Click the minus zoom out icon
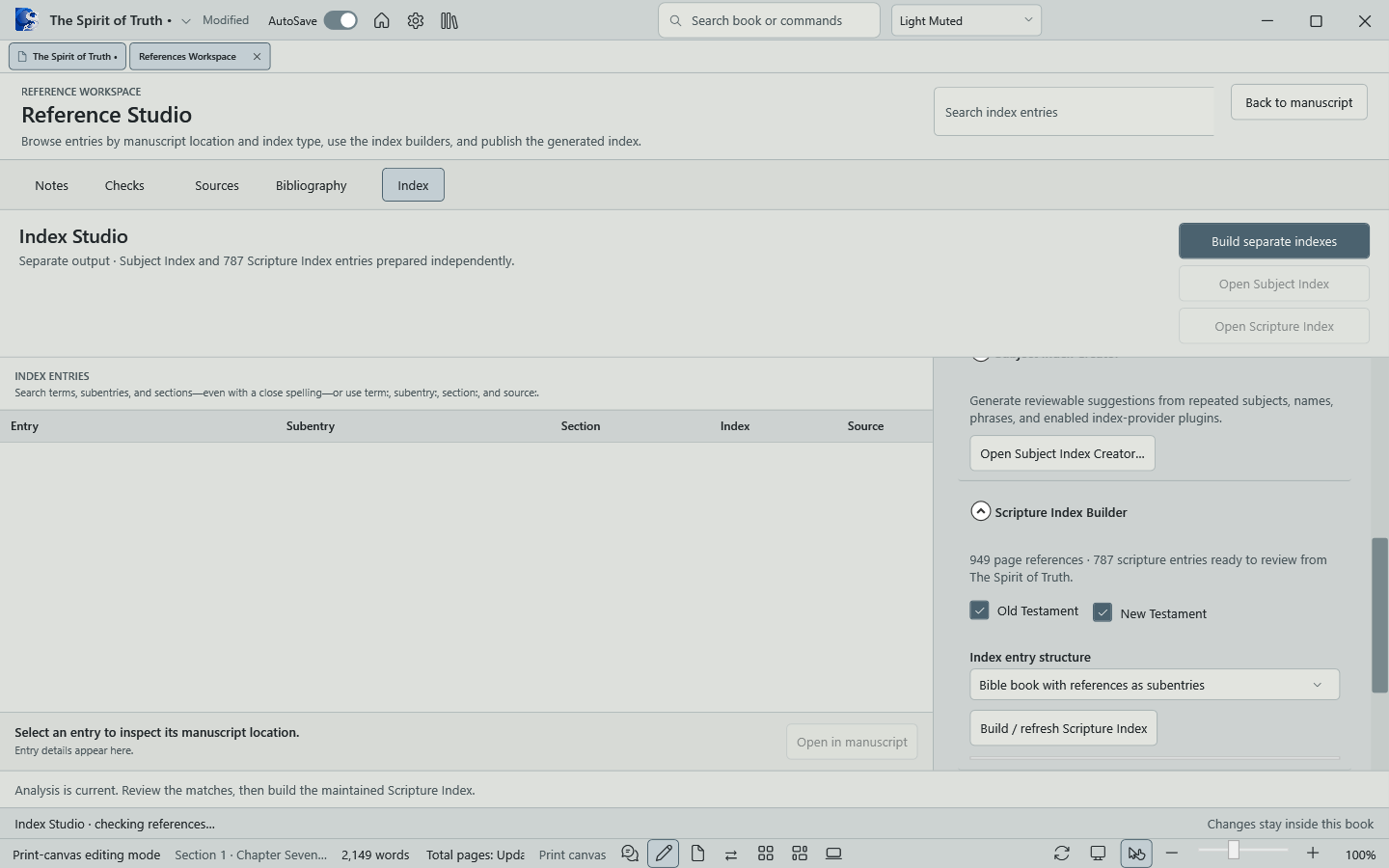Viewport: 1389px width, 868px height. [1172, 853]
